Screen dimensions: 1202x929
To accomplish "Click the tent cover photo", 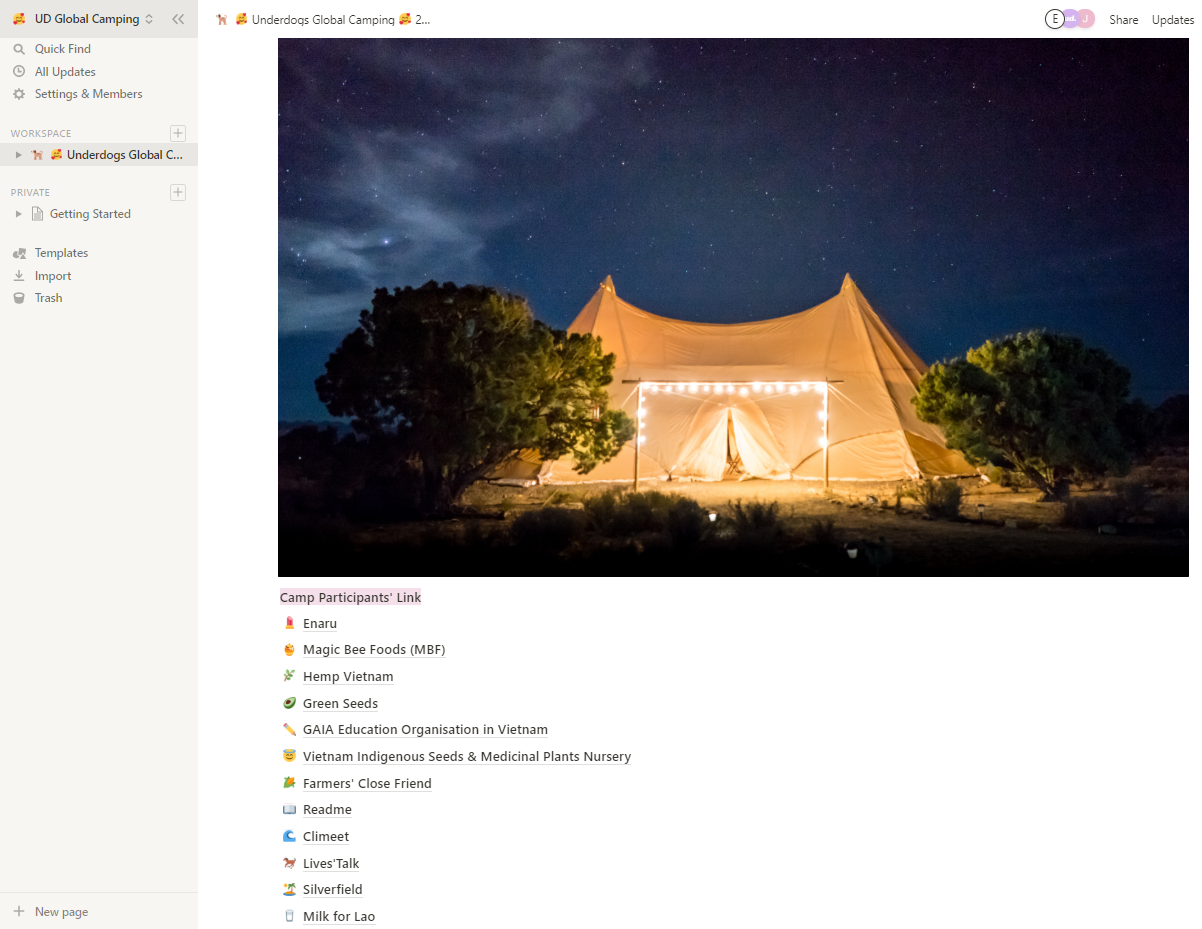I will point(733,307).
